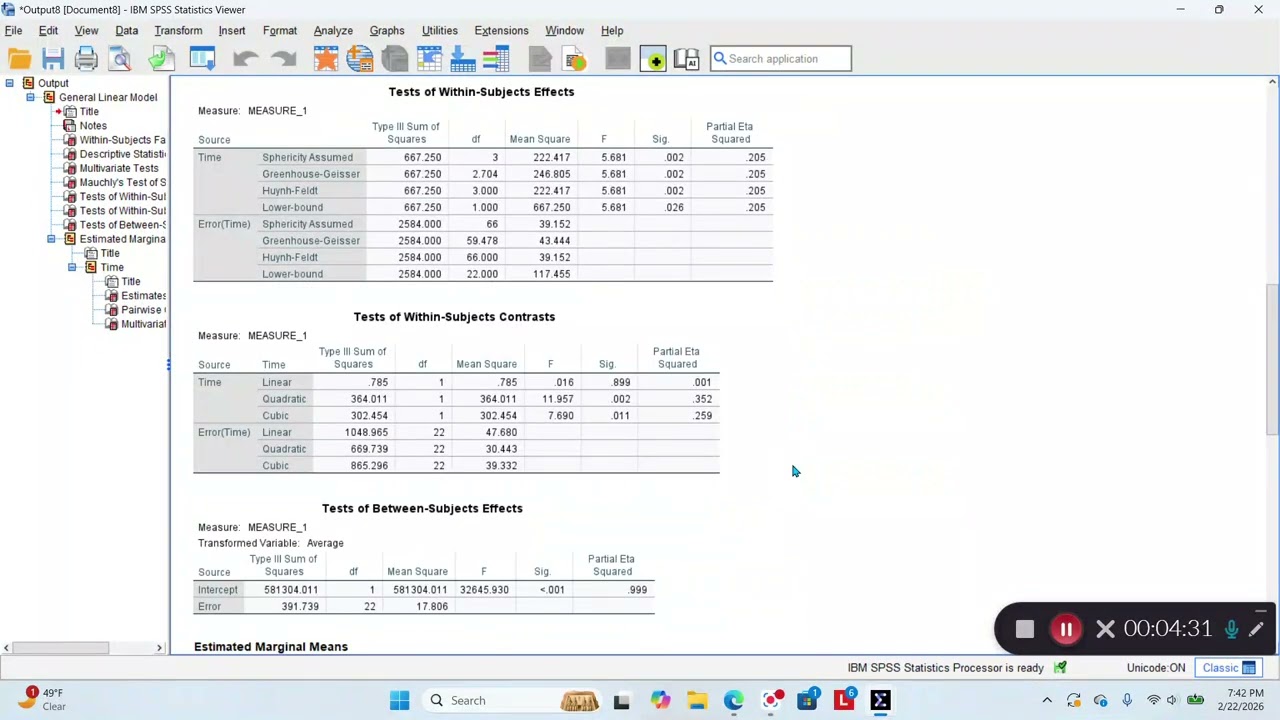The width and height of the screenshot is (1280, 720).
Task: Open the Edit menu
Action: click(48, 31)
